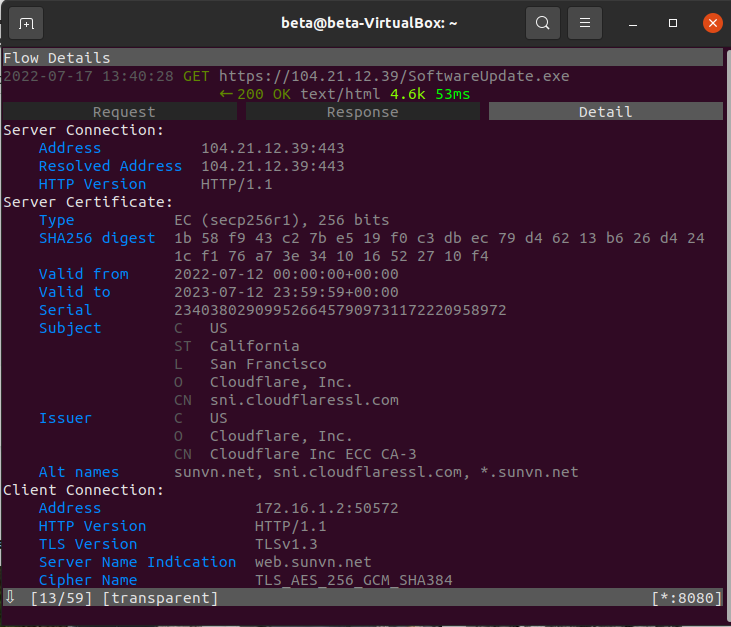Screen dimensions: 731x627
Task: Click the down arrow indicator in status bar
Action: [10, 597]
